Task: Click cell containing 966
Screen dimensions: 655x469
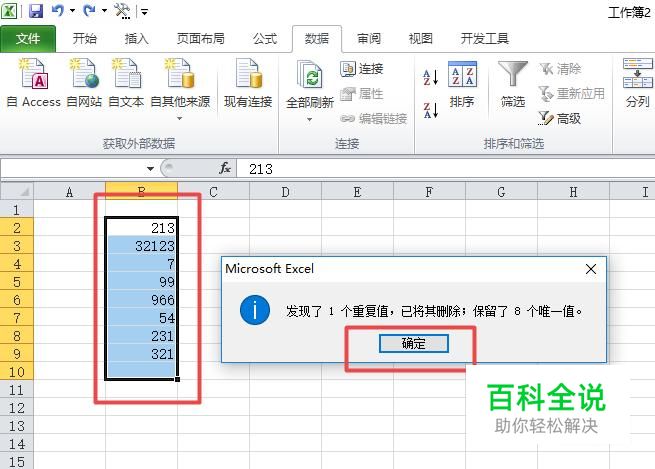Action: tap(142, 299)
